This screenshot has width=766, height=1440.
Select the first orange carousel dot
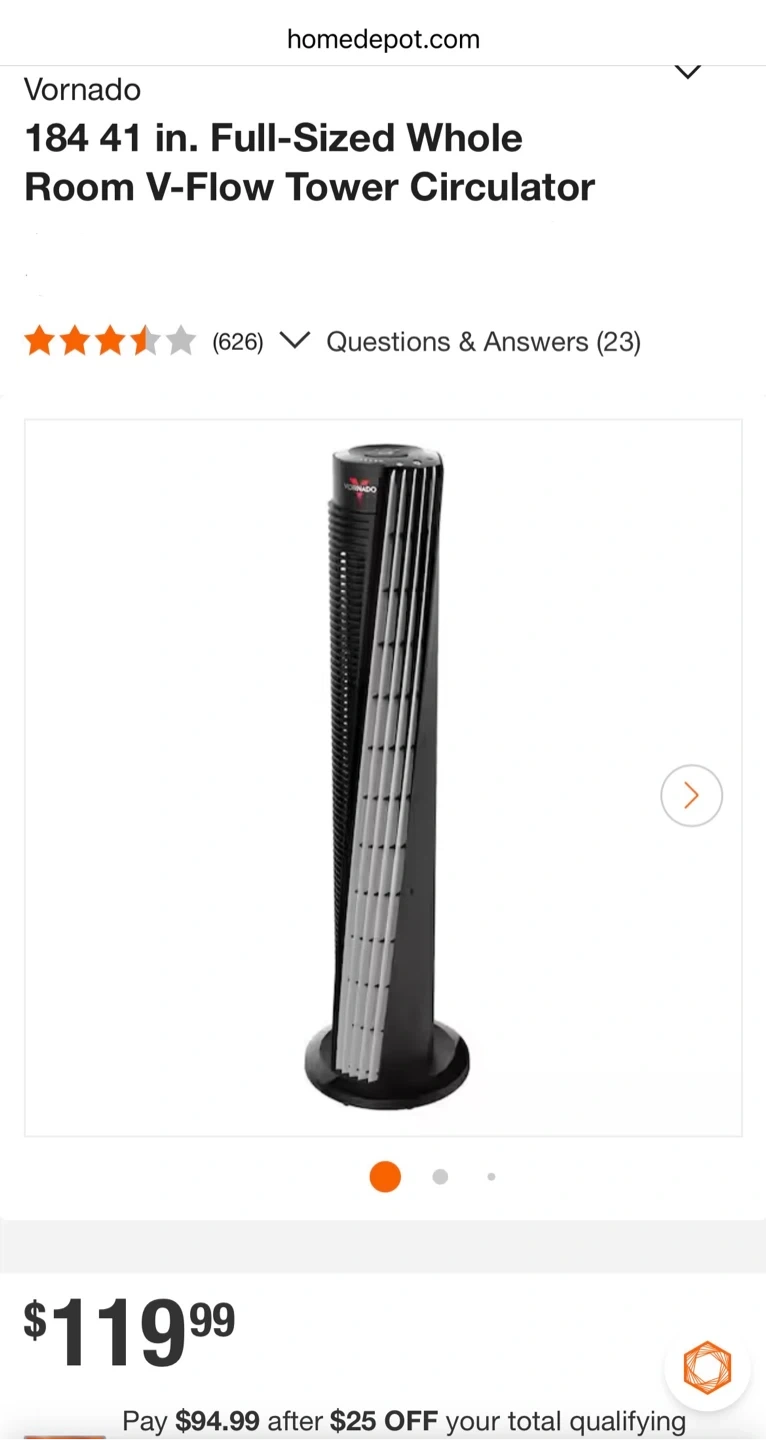(385, 1177)
